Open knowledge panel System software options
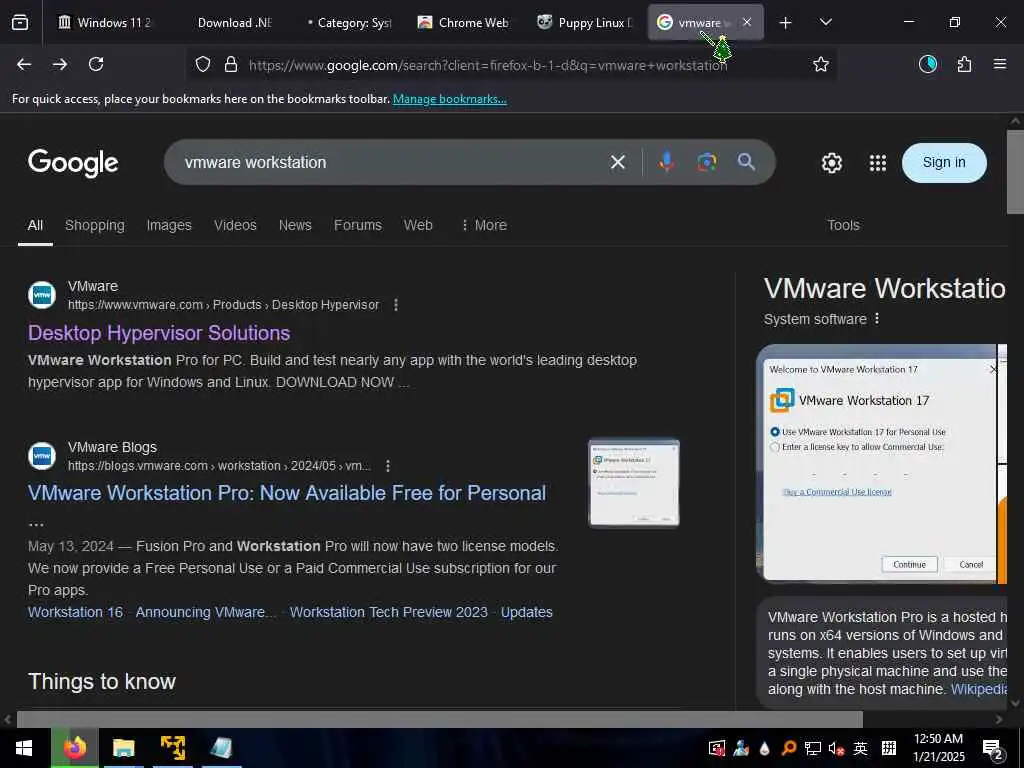This screenshot has height=768, width=1024. pos(877,319)
